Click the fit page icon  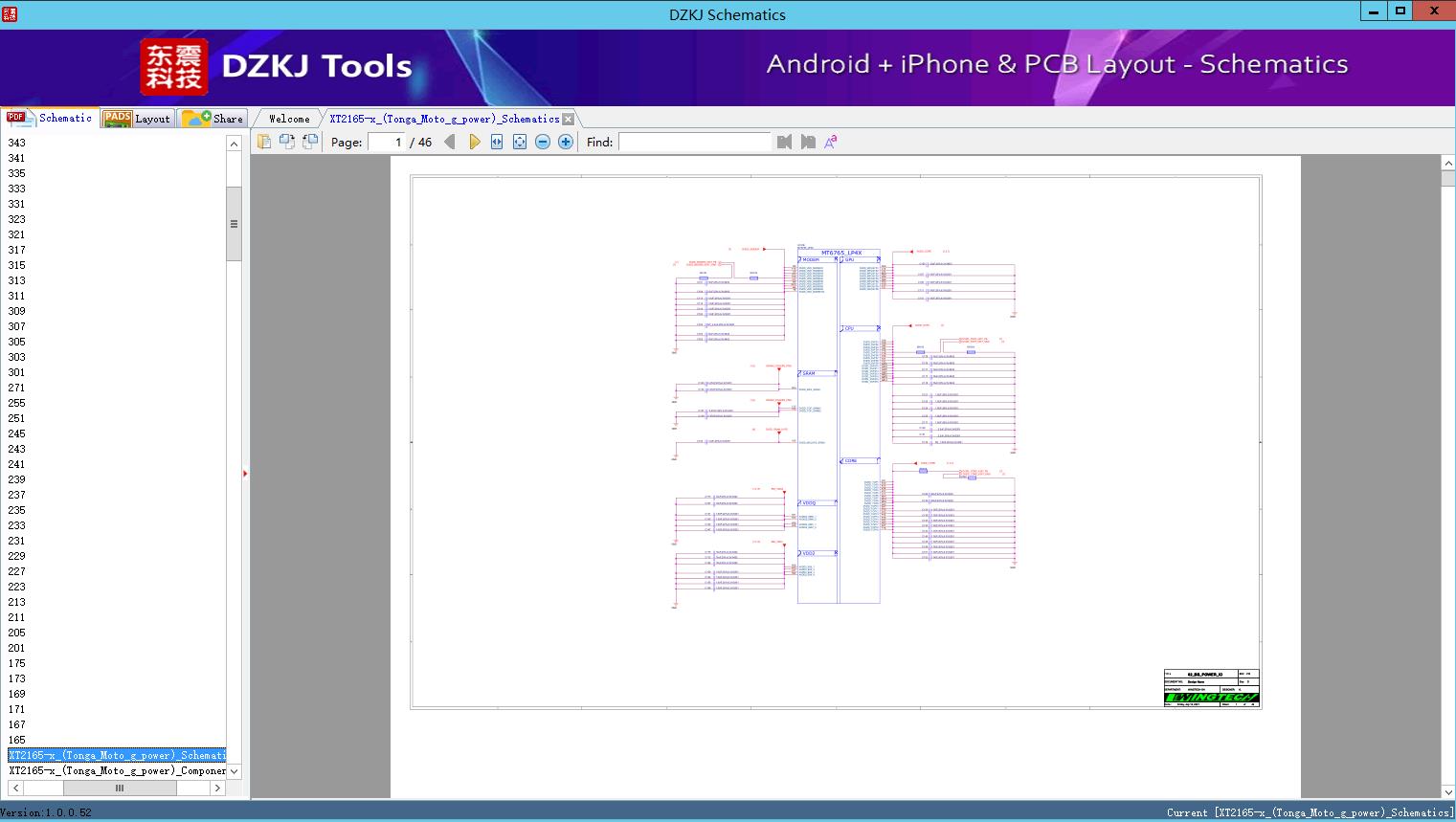point(520,142)
